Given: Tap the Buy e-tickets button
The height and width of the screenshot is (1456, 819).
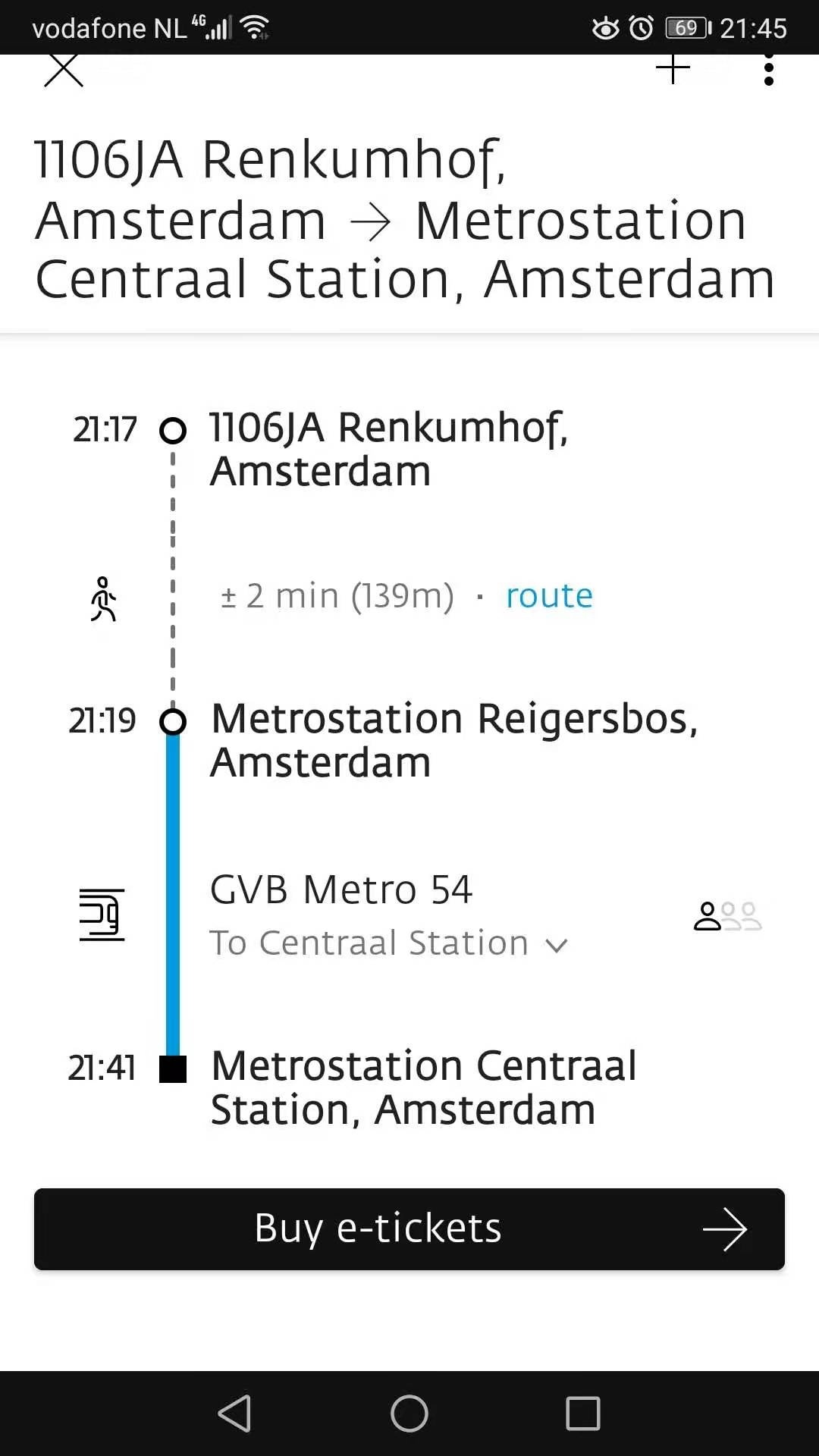Looking at the screenshot, I should pos(409,1229).
